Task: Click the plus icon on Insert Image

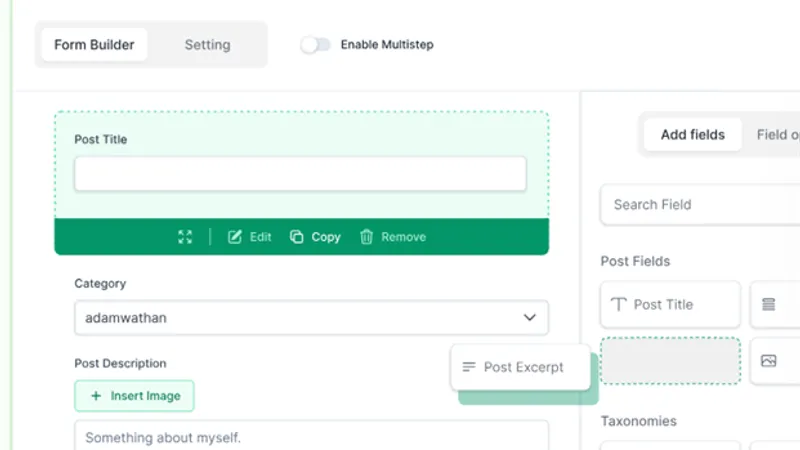Action: (96, 396)
